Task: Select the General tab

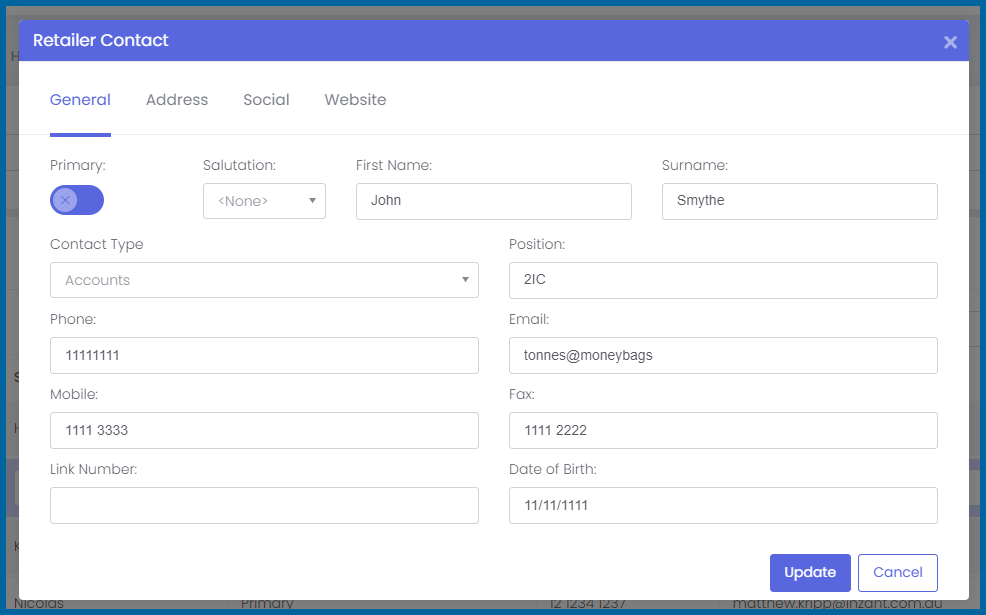Action: [80, 100]
